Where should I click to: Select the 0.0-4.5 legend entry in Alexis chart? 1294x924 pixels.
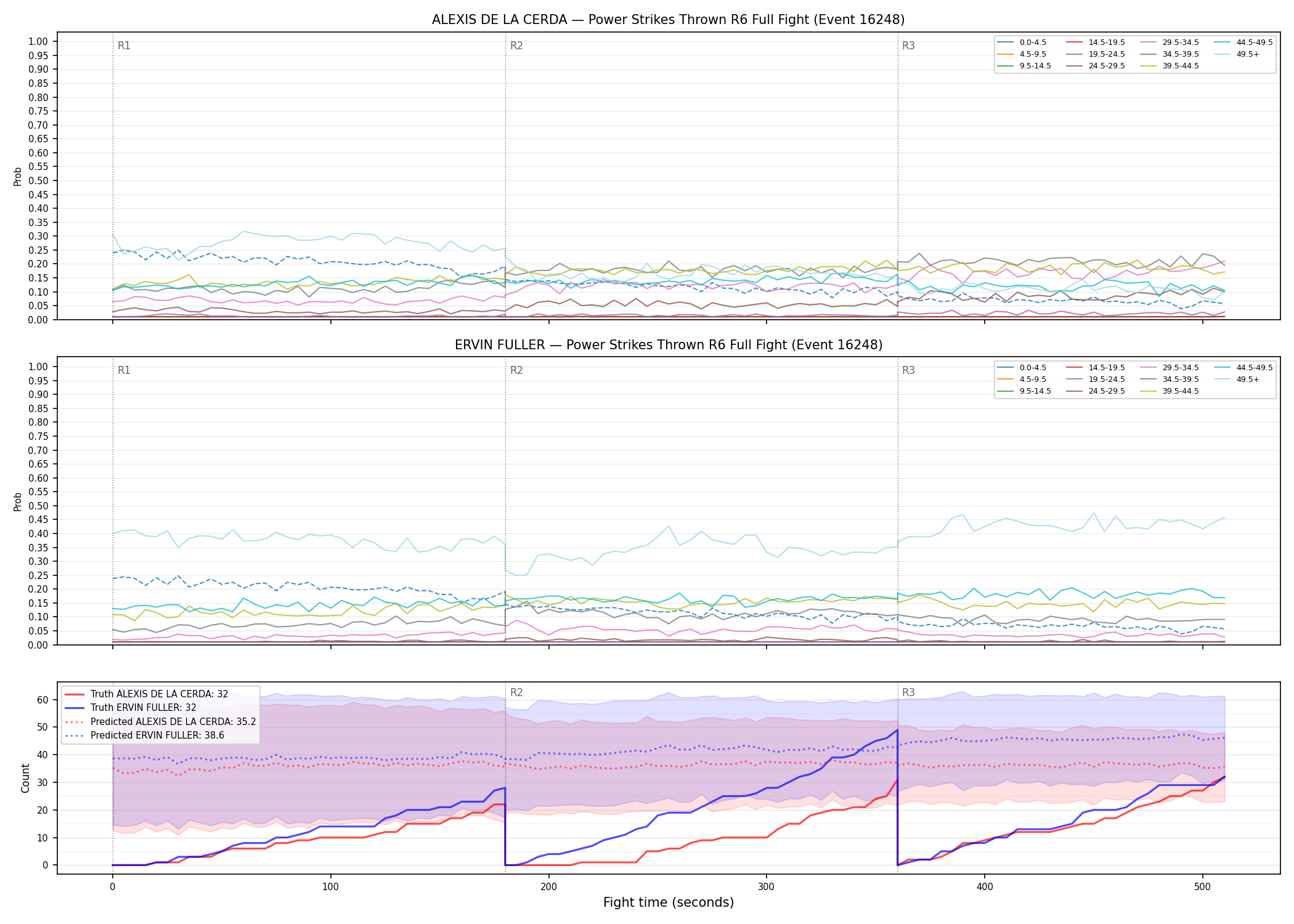coord(1022,43)
